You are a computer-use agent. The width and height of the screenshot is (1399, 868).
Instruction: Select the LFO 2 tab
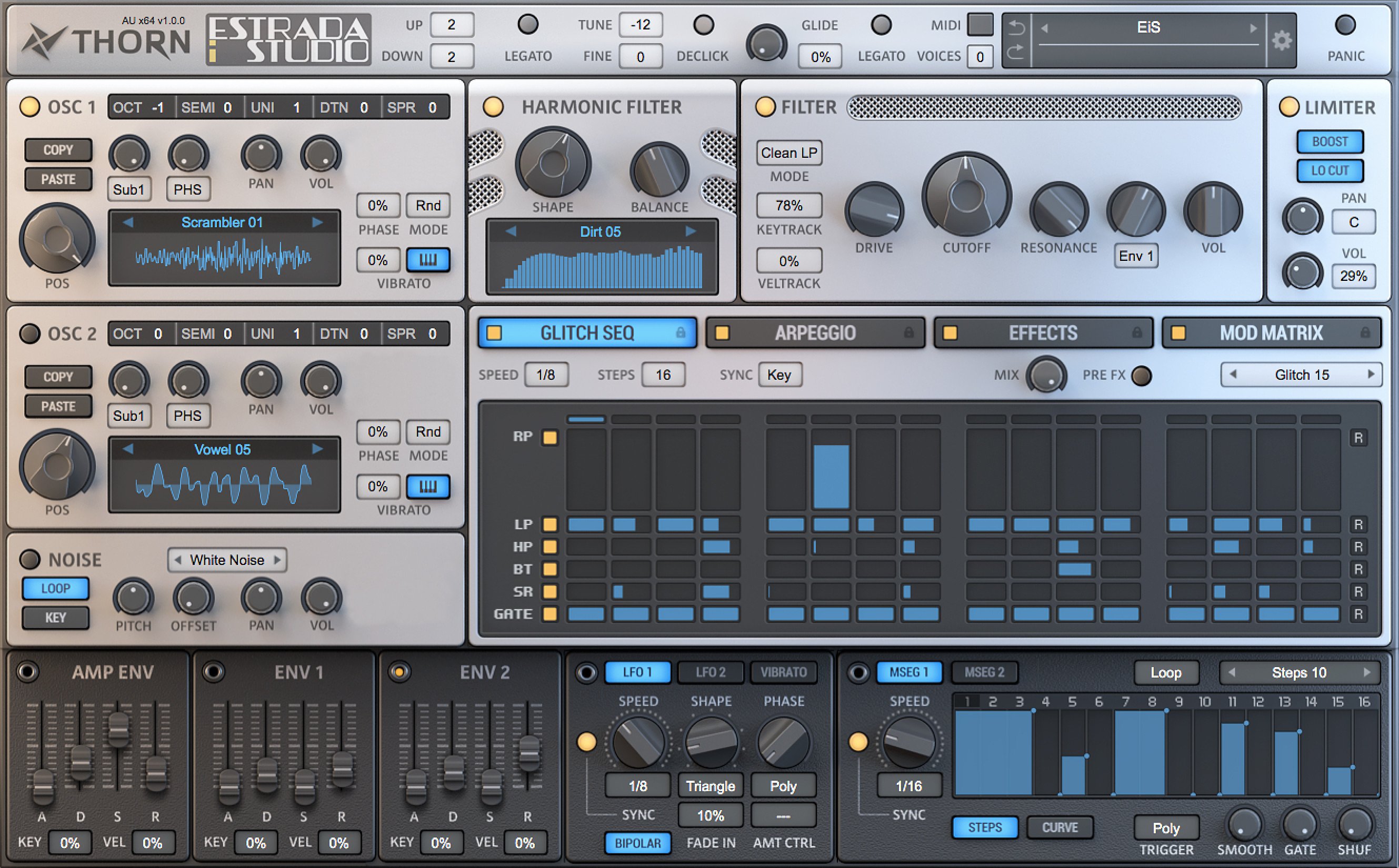[x=711, y=672]
